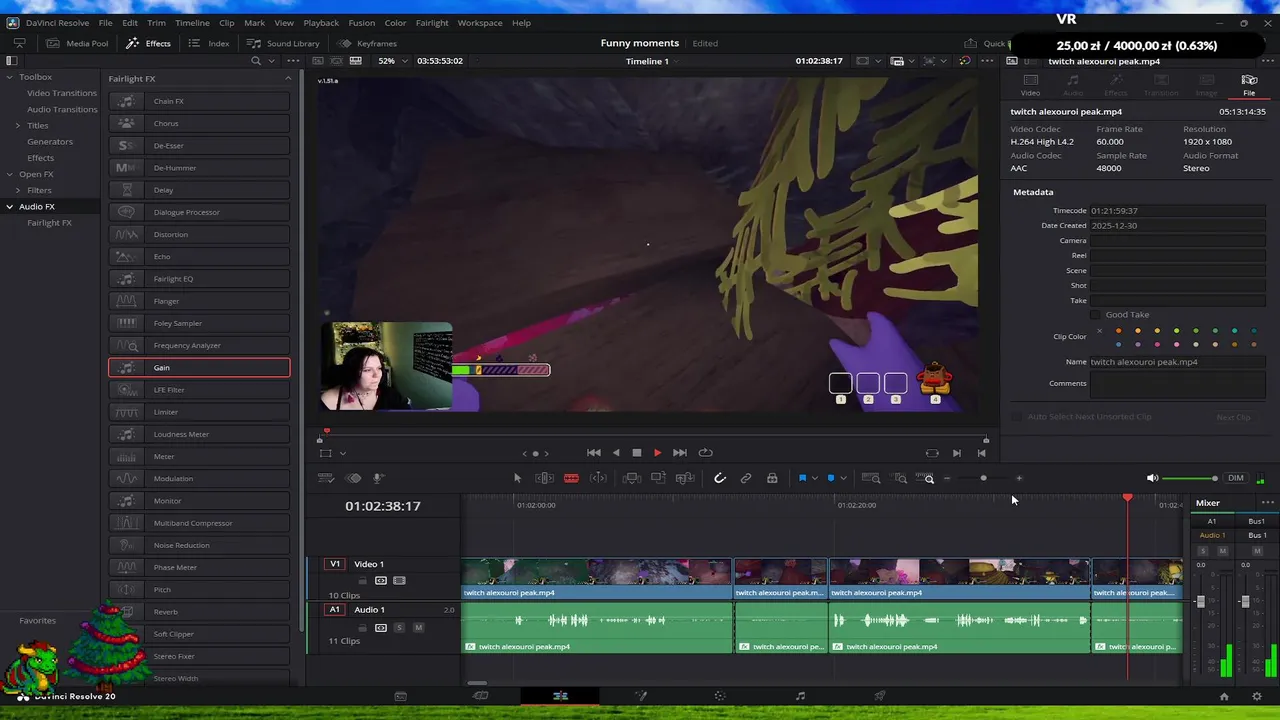This screenshot has width=1280, height=720.
Task: Toggle the Video 1 track enable icon
Action: point(399,581)
